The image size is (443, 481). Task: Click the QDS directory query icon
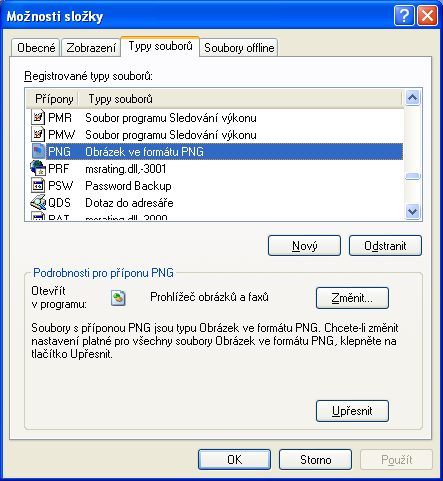tap(38, 202)
